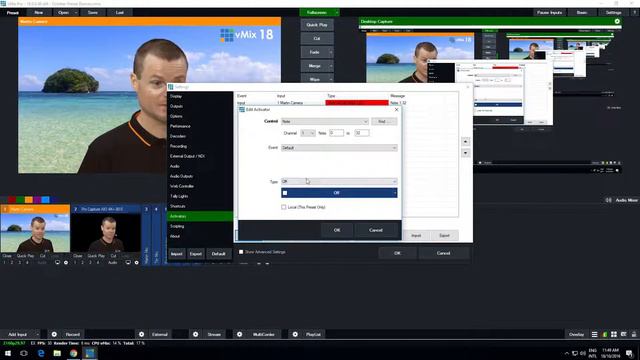The image size is (640, 360).
Task: Open Event dropdown showing Default
Action: [x=339, y=148]
